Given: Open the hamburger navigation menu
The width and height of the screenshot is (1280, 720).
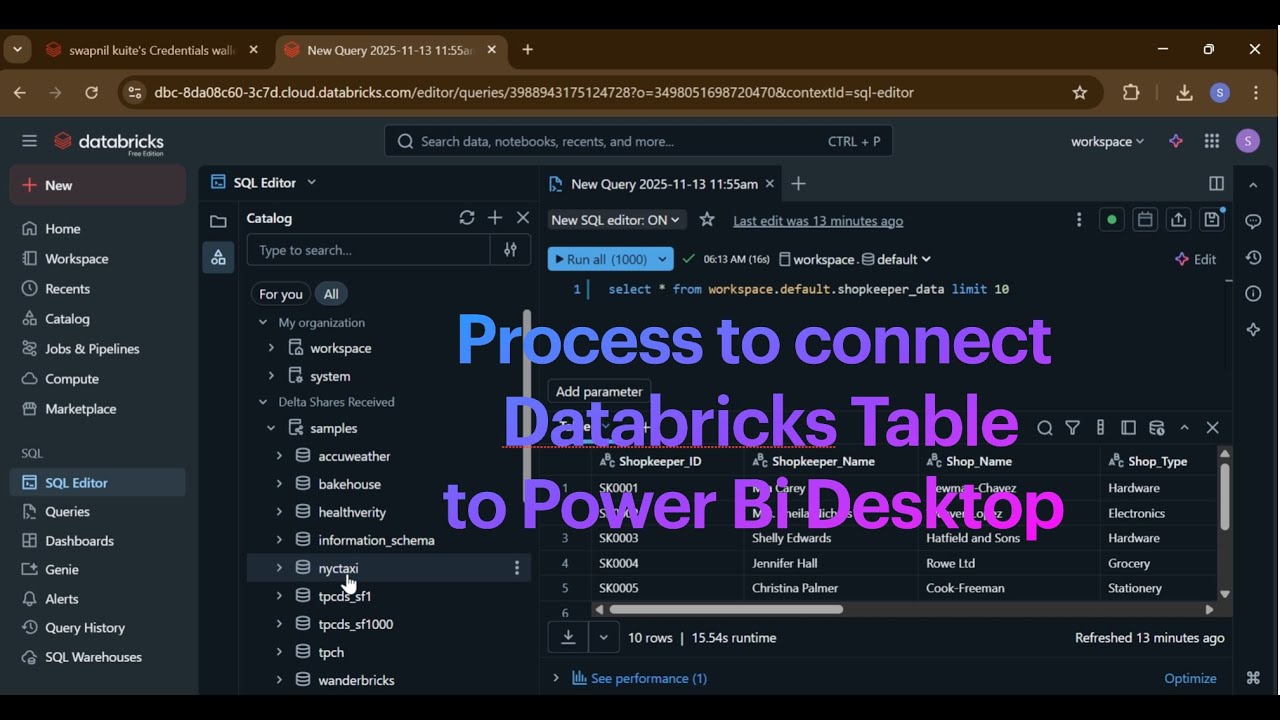Looking at the screenshot, I should point(29,142).
